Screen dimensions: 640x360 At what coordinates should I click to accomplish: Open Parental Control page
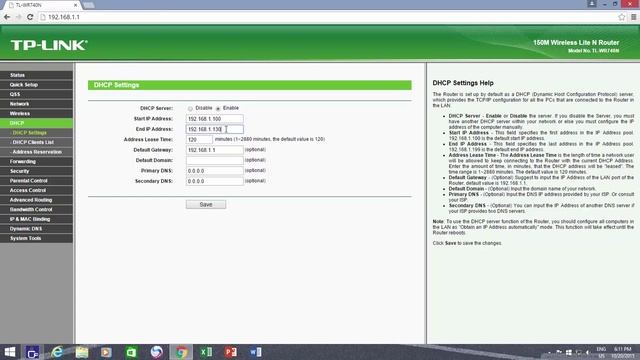[37, 180]
